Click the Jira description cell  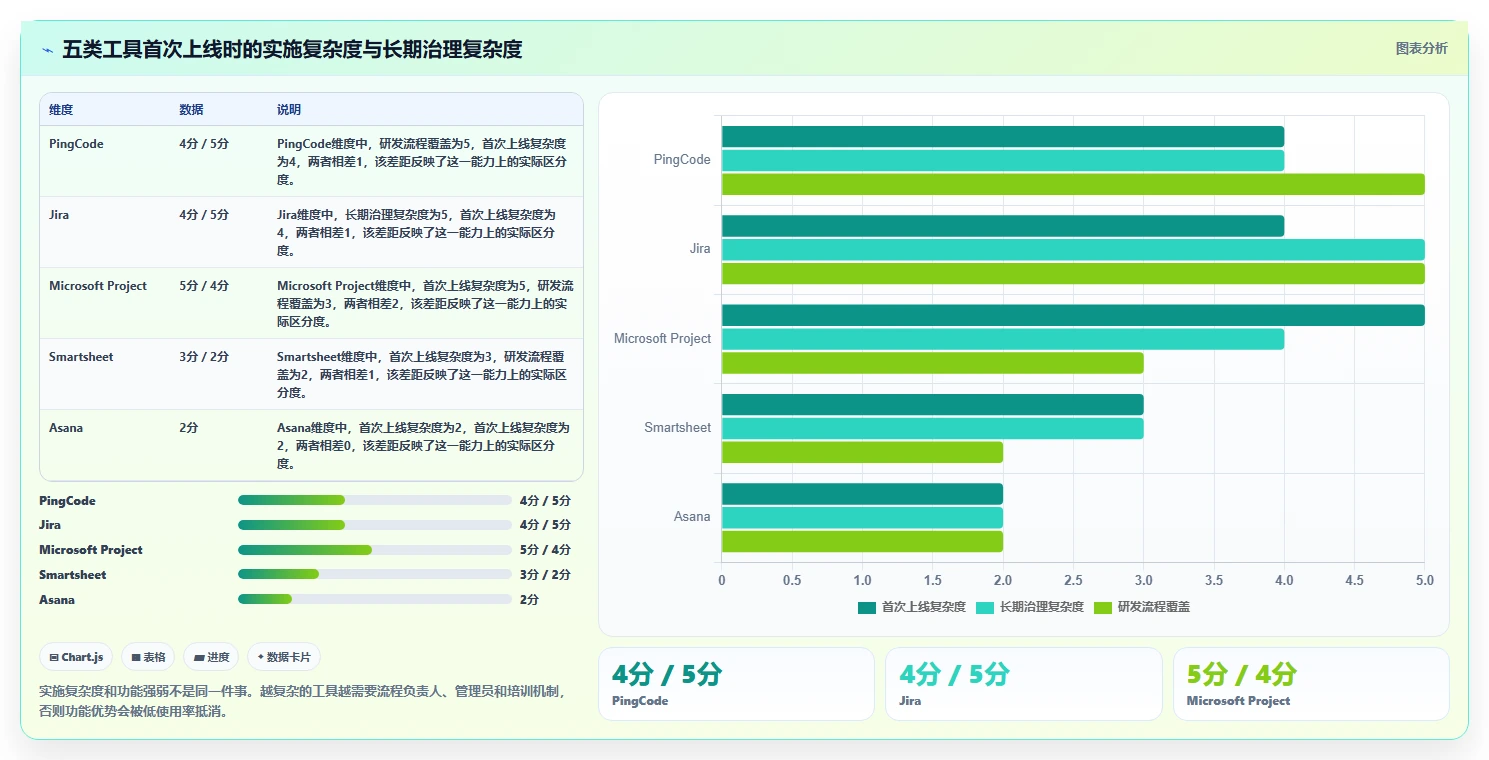click(426, 232)
